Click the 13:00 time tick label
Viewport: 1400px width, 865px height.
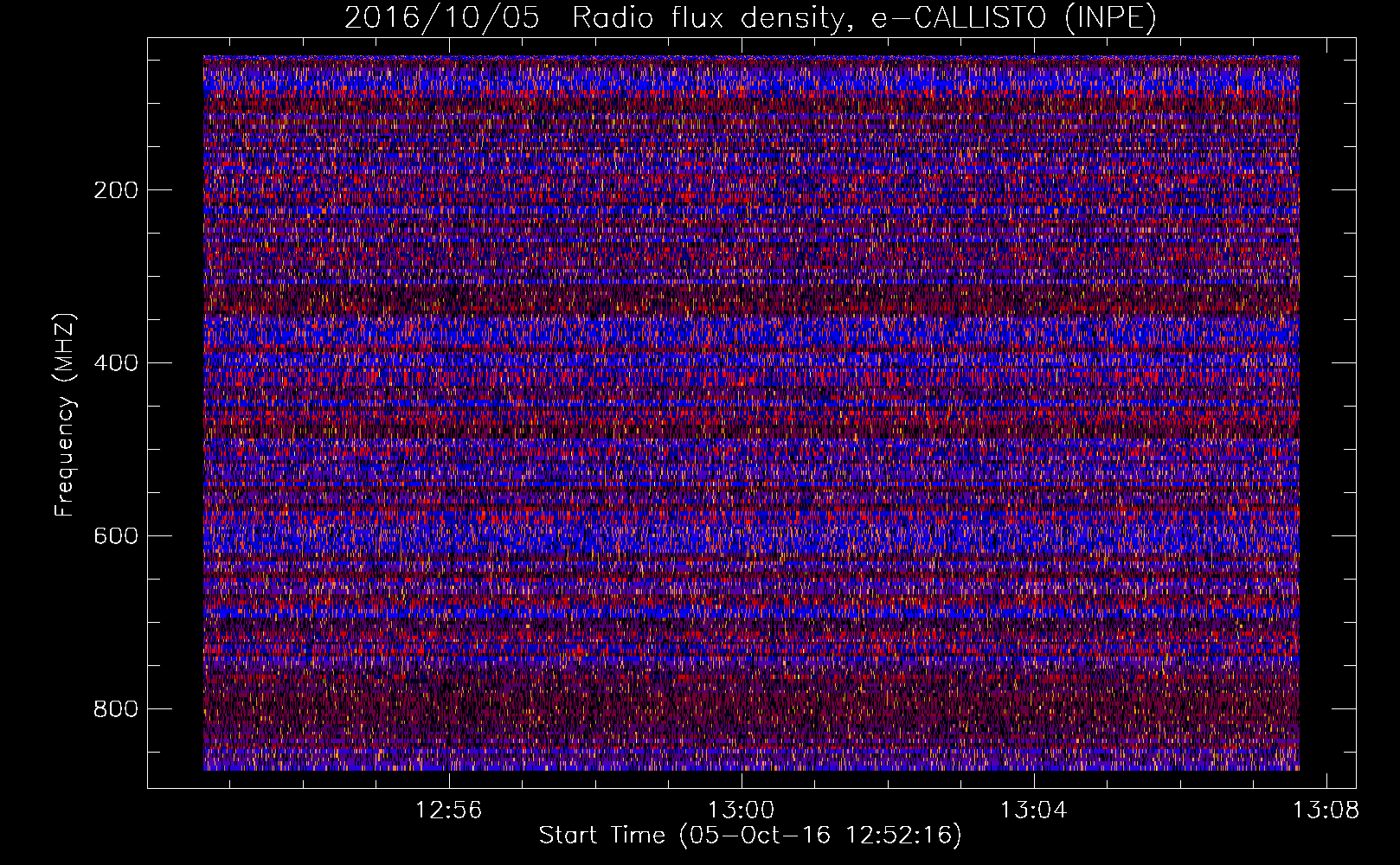pos(742,811)
